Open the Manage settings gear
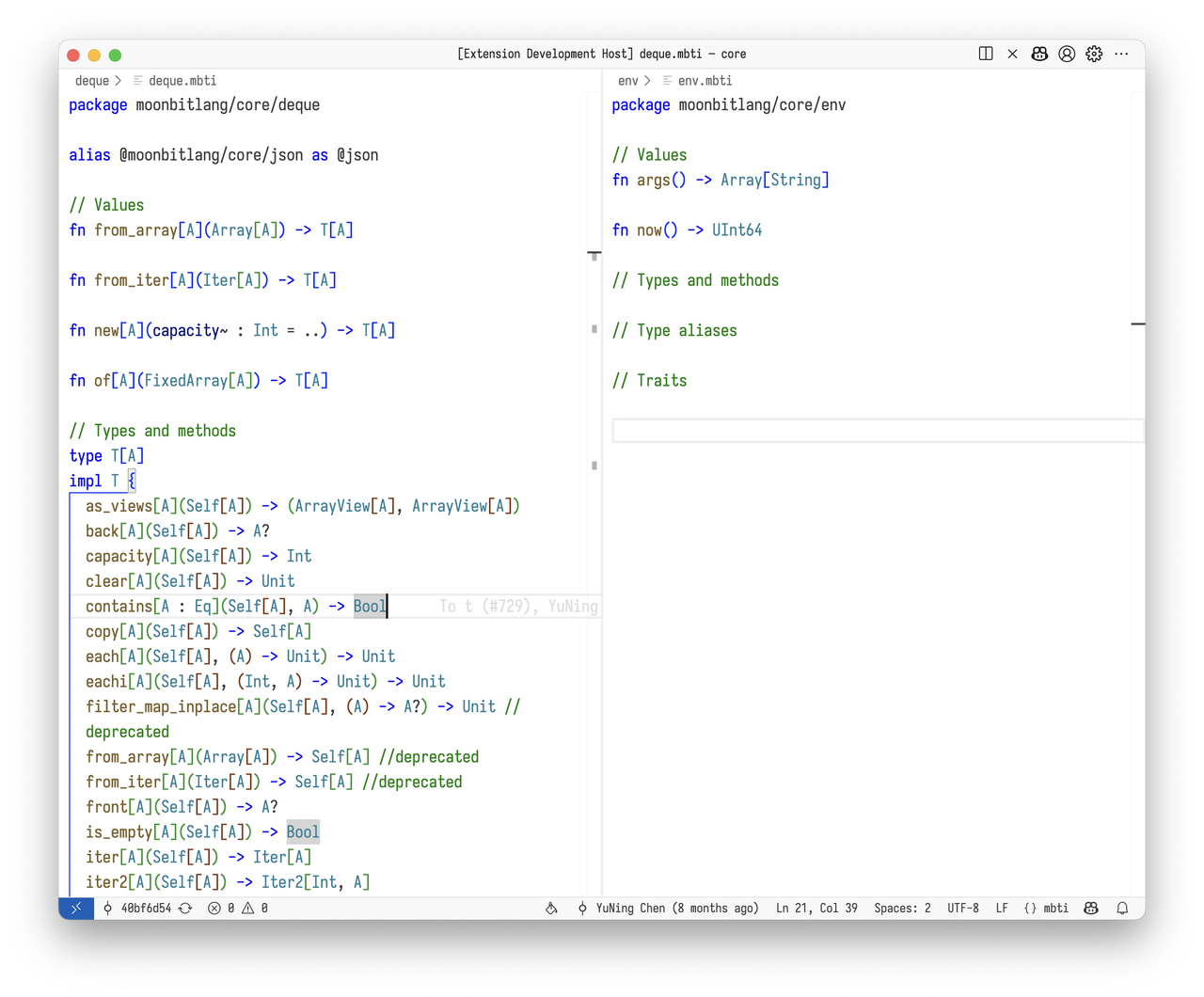The width and height of the screenshot is (1204, 997). click(x=1094, y=54)
